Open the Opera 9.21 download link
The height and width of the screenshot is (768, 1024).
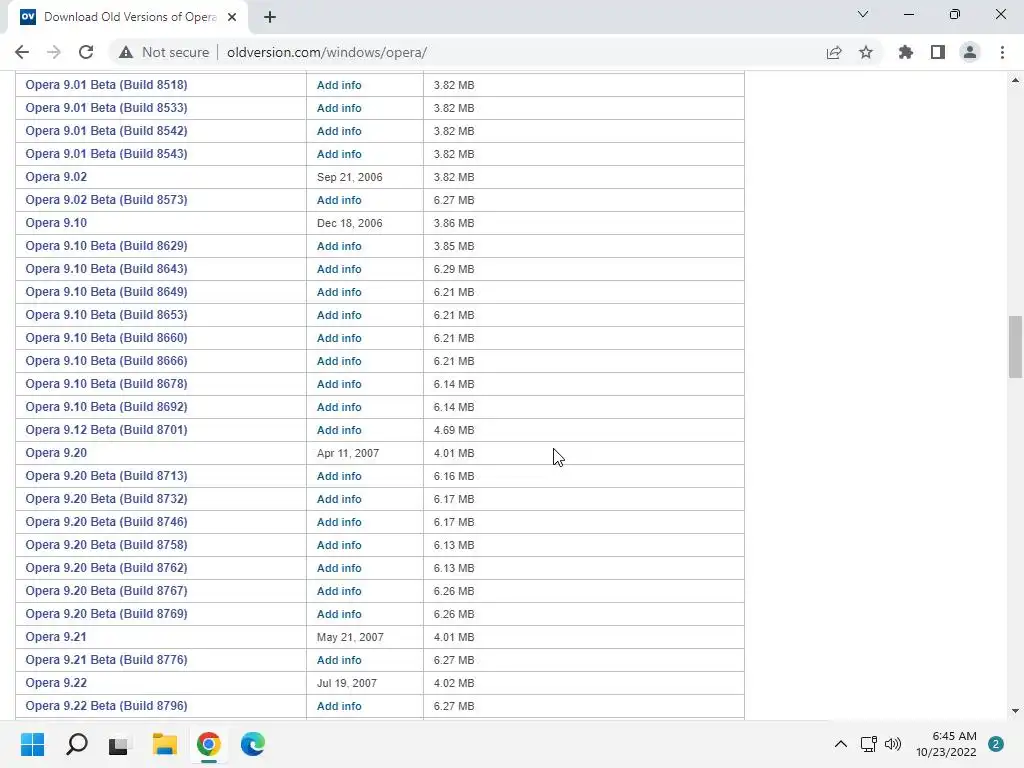point(56,637)
